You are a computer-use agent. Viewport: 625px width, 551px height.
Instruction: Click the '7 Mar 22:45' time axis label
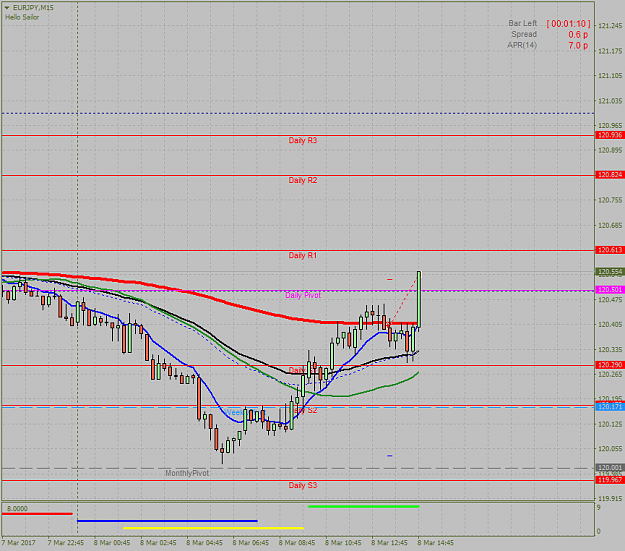click(x=66, y=543)
